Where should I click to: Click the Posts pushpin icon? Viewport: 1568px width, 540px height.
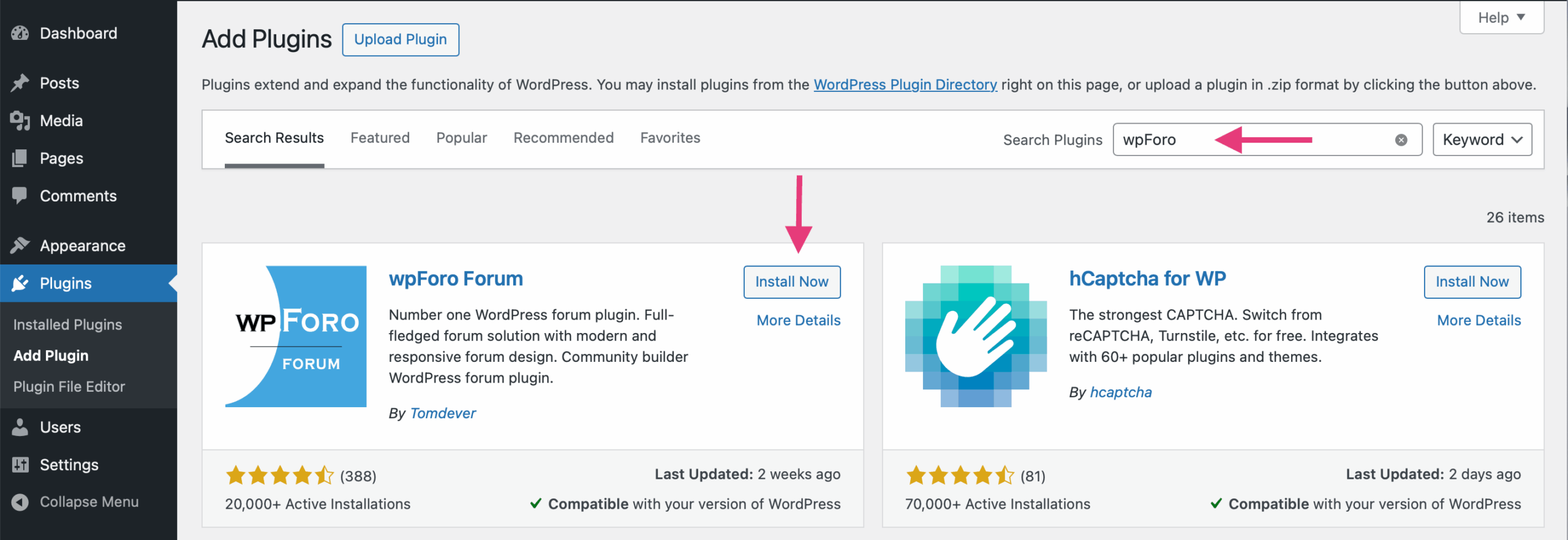click(20, 83)
